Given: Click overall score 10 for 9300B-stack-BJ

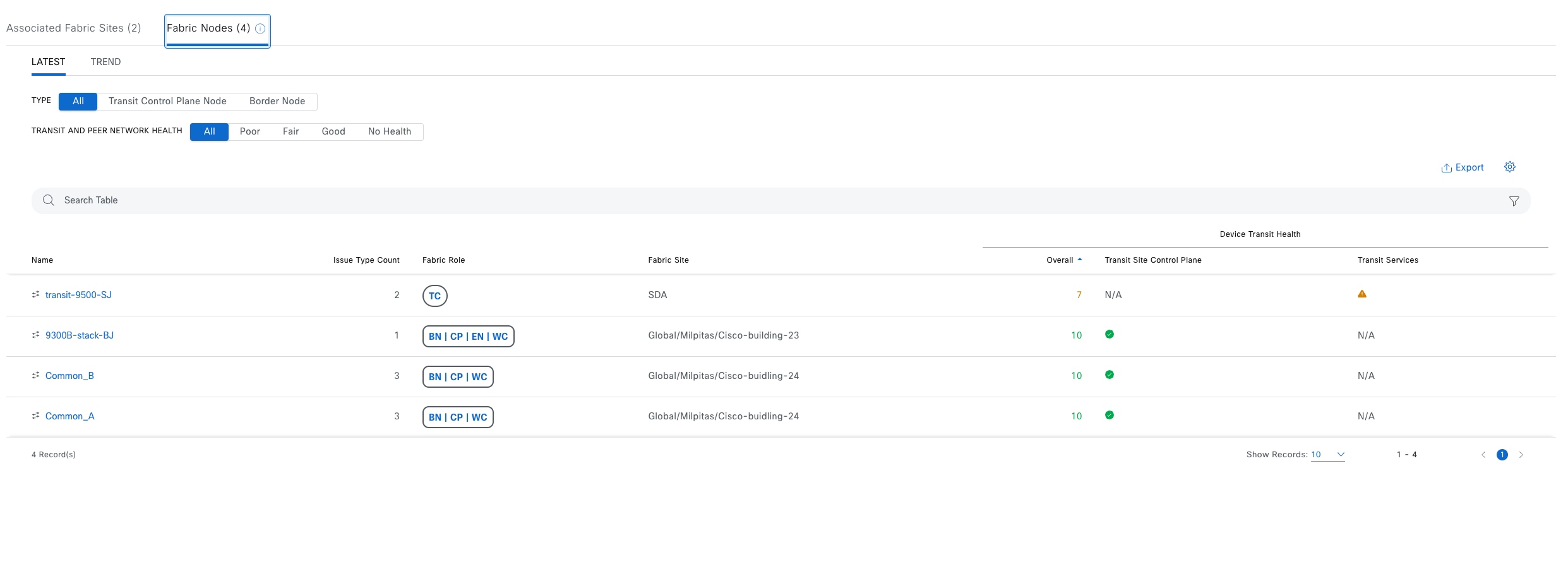Looking at the screenshot, I should [x=1077, y=335].
